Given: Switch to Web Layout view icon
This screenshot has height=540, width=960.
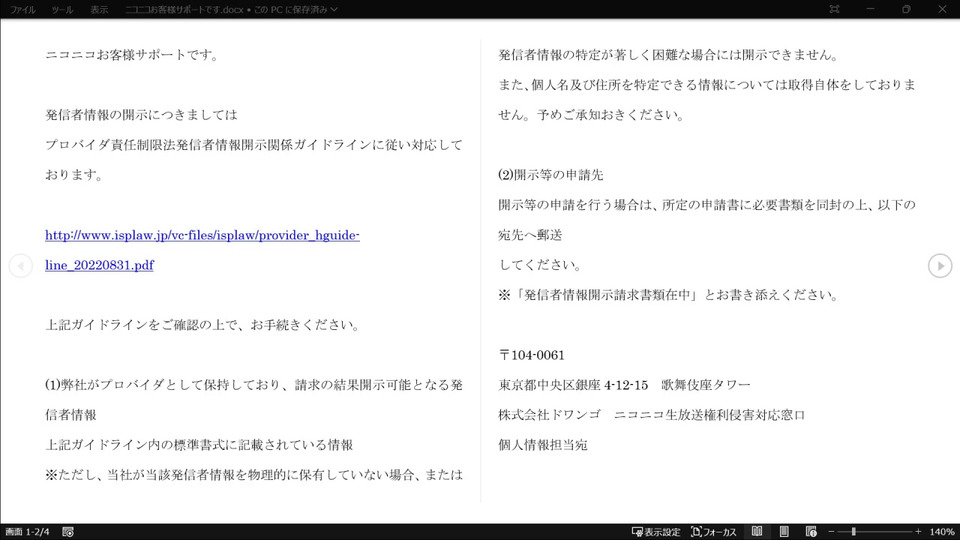Looking at the screenshot, I should point(811,531).
